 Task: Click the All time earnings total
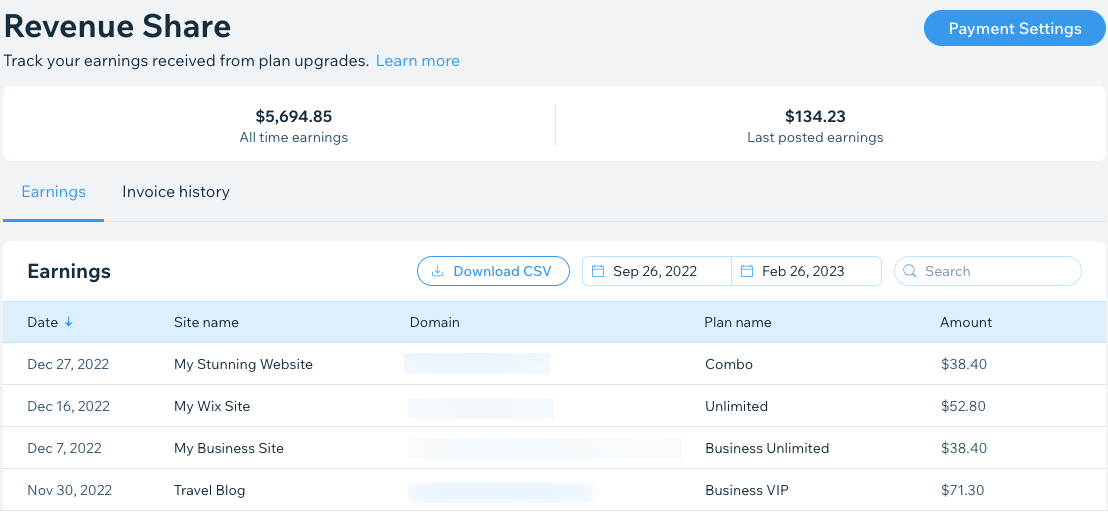293,117
